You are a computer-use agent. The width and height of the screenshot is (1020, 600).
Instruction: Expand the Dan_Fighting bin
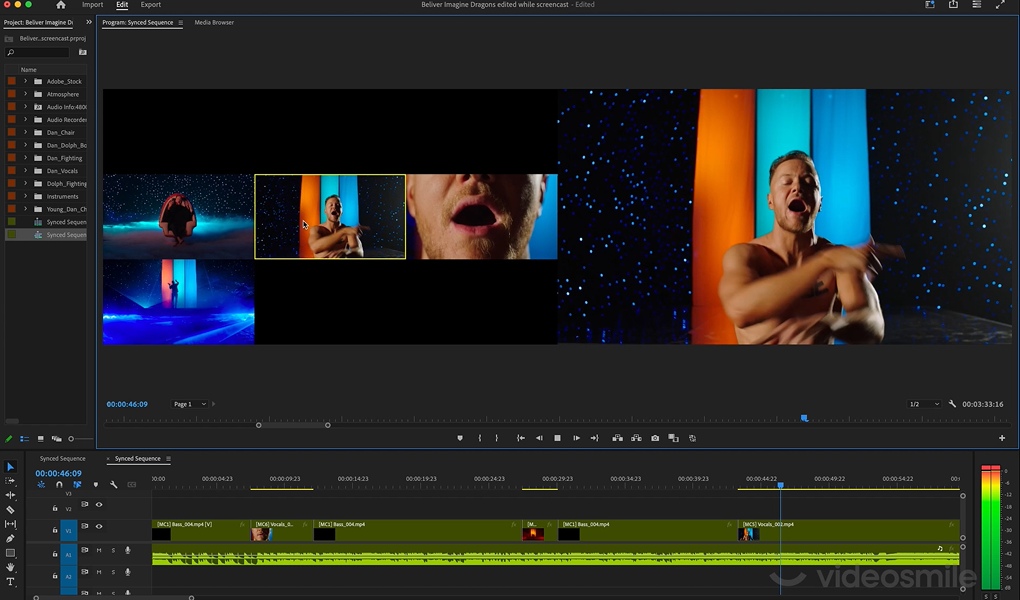tap(25, 158)
